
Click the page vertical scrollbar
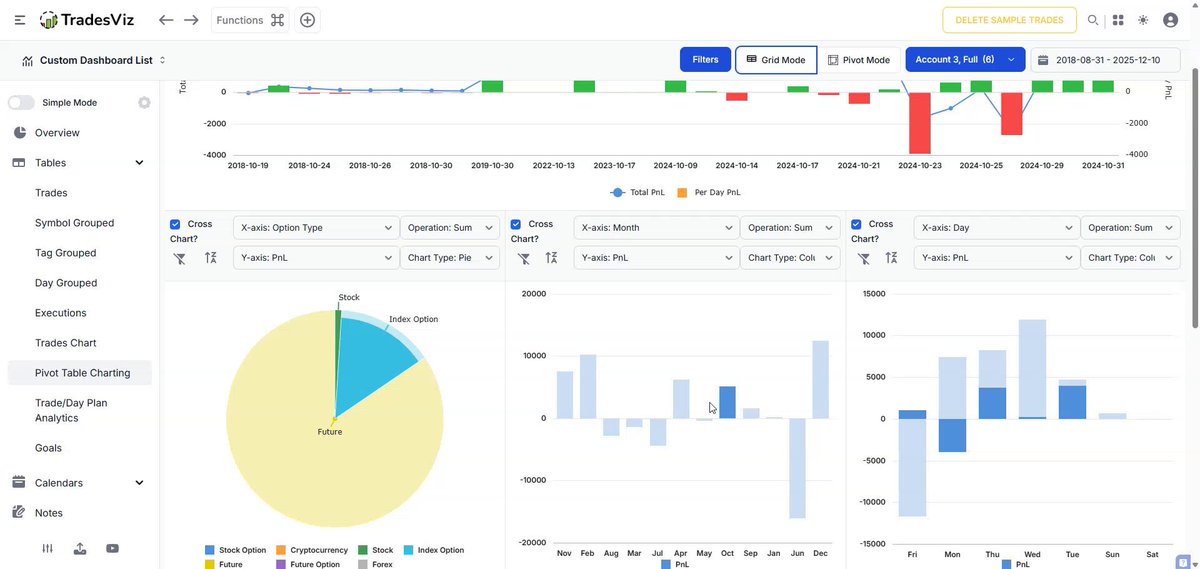coord(1195,200)
